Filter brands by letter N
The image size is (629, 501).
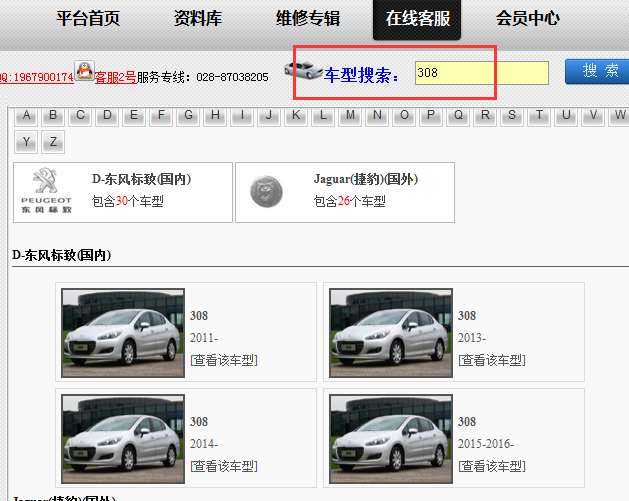click(x=377, y=116)
